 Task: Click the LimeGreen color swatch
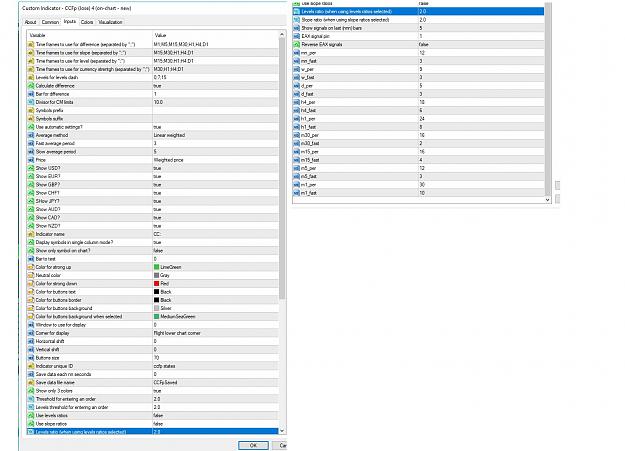157,267
